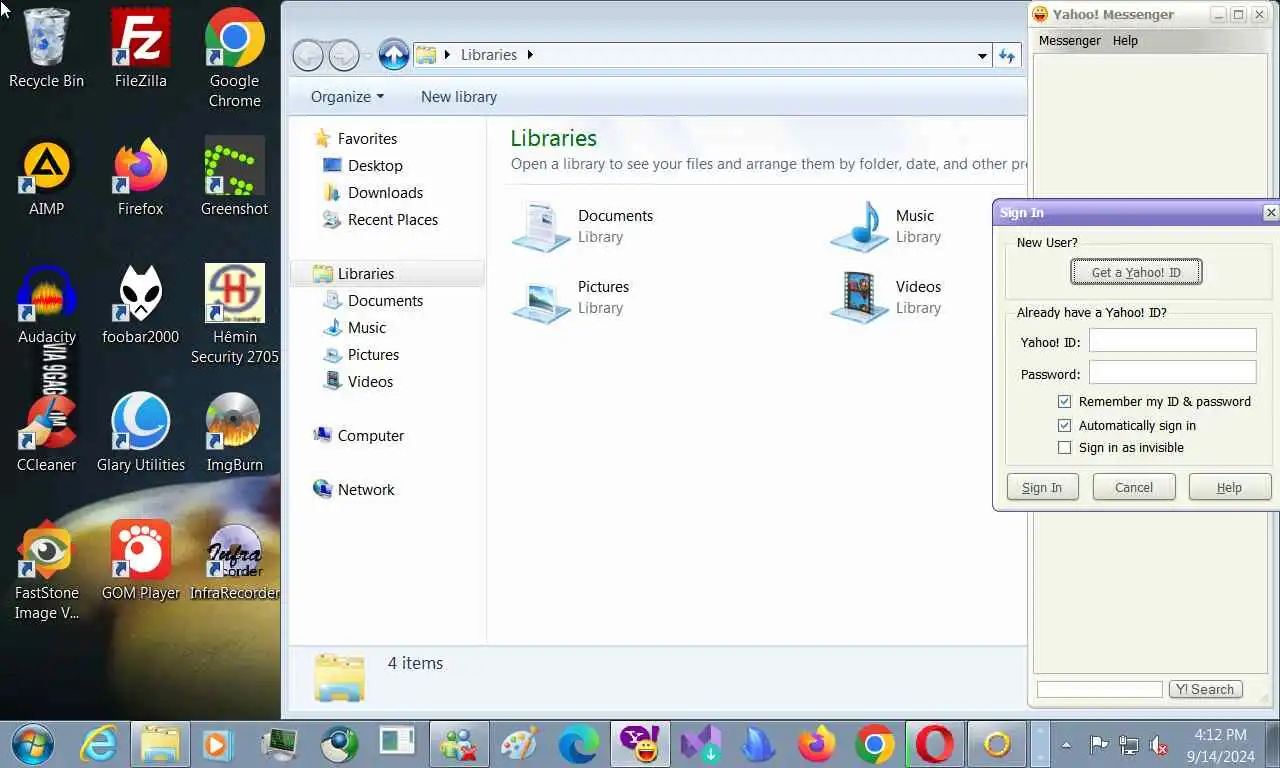Click the Y! Search button
1280x768 pixels.
pos(1205,689)
